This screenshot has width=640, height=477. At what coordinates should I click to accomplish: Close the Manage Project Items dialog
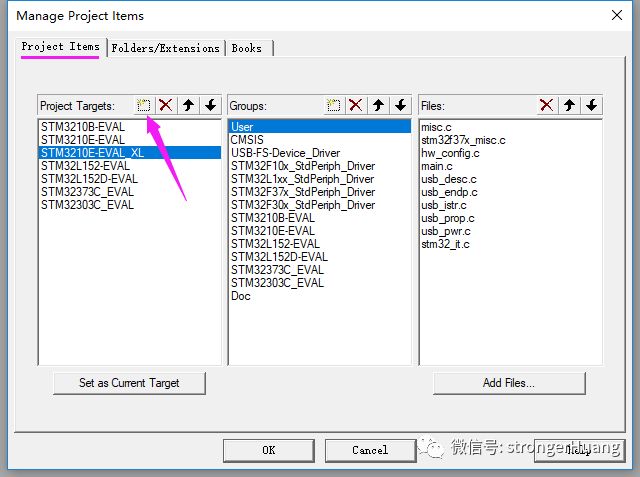[617, 16]
